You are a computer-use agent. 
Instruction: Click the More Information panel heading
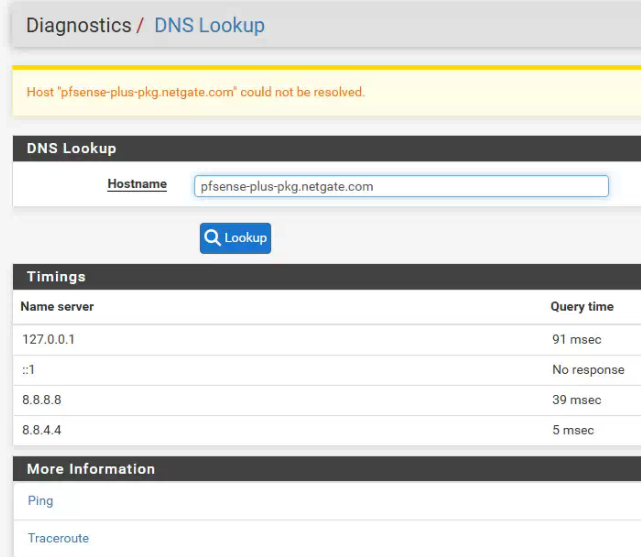(x=91, y=469)
